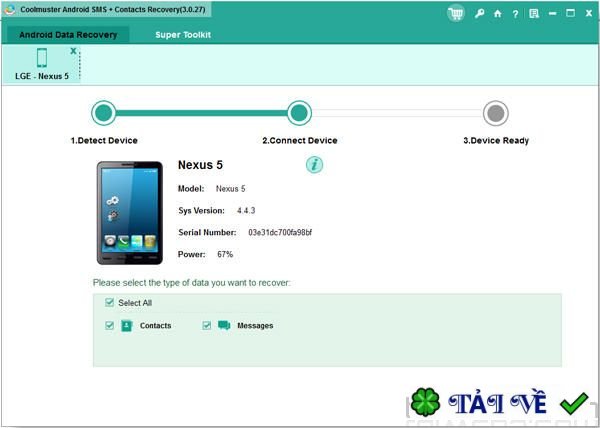Click the '1.Detect Device' step label
Image resolution: width=600 pixels, height=428 pixels.
click(104, 141)
